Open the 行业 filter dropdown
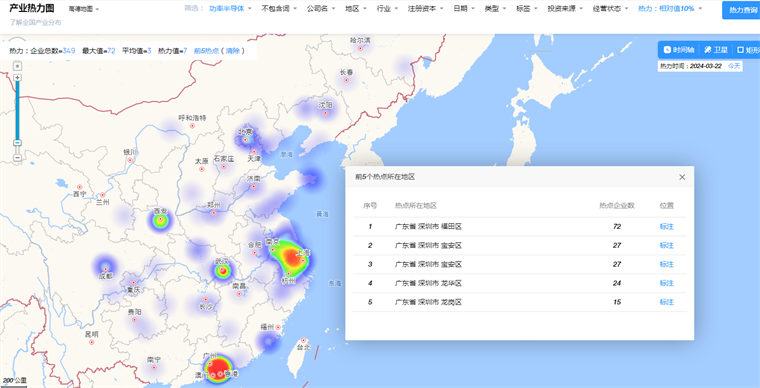The width and height of the screenshot is (760, 388). pos(387,9)
